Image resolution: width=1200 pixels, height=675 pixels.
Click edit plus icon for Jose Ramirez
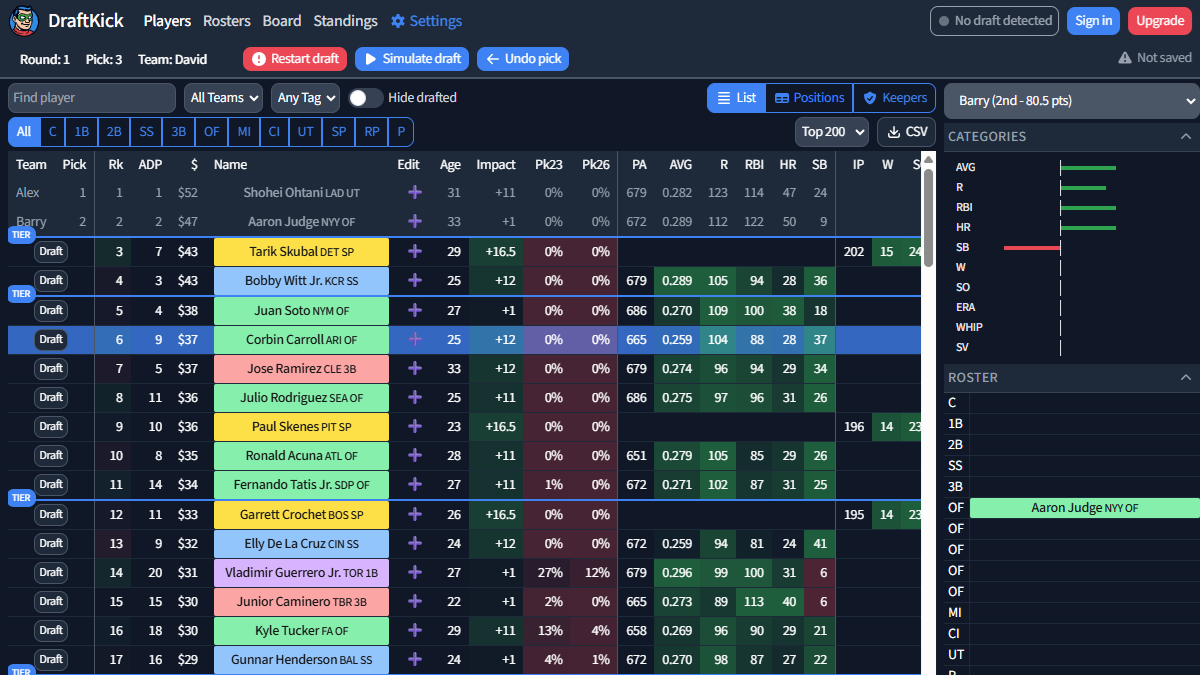415,368
